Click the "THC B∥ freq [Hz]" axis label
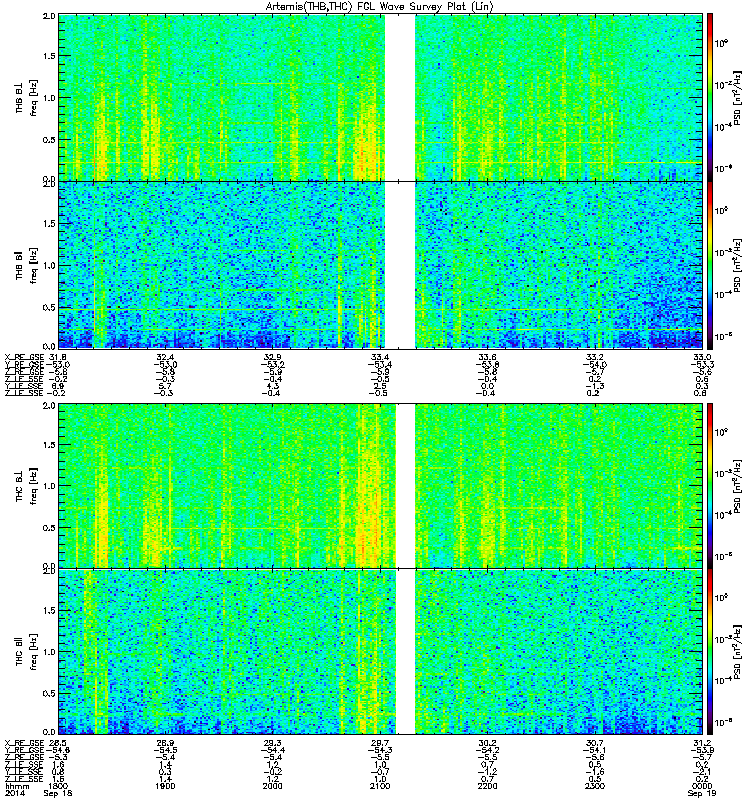The image size is (750, 800). click(27, 652)
